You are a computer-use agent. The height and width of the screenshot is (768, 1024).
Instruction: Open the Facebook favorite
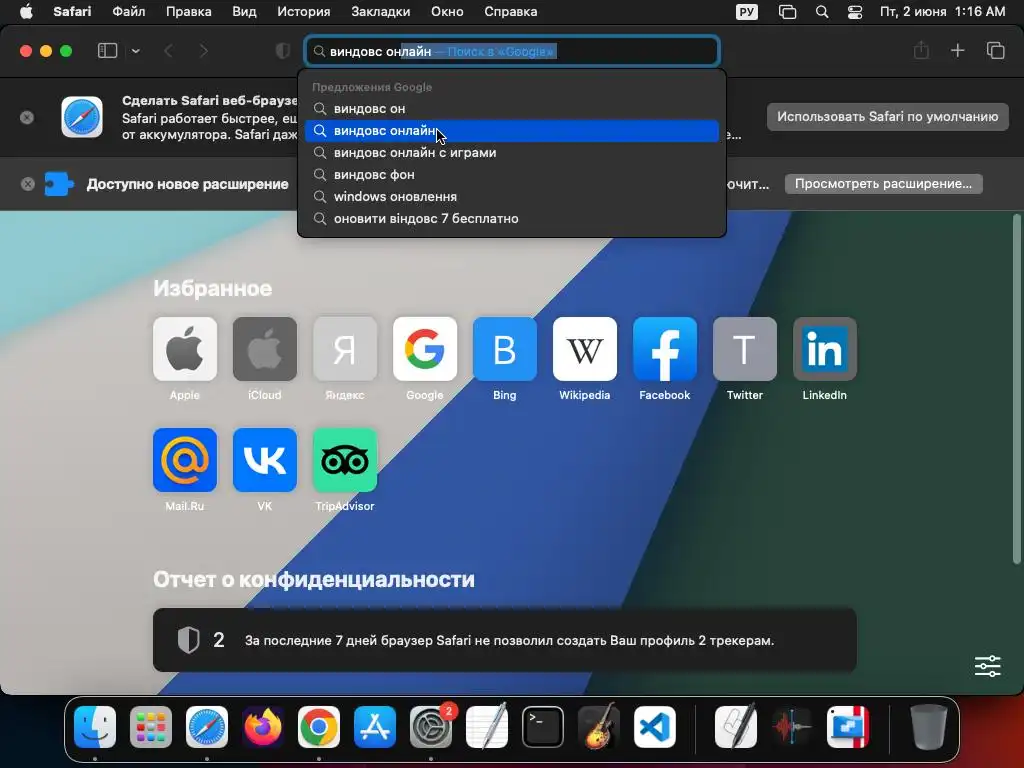click(665, 349)
